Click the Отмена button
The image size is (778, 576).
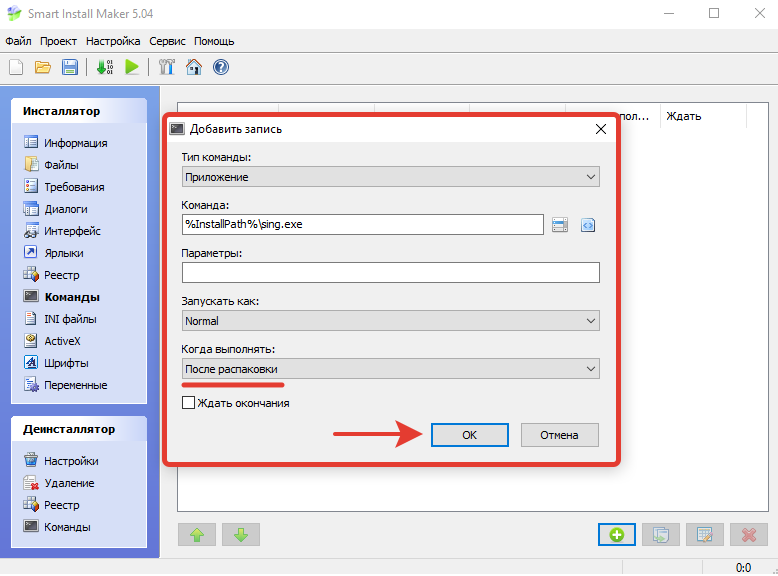(559, 435)
